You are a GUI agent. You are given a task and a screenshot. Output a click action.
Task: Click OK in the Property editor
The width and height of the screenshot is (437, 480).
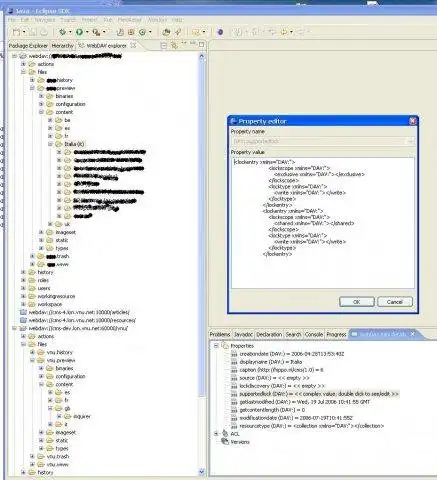(357, 302)
